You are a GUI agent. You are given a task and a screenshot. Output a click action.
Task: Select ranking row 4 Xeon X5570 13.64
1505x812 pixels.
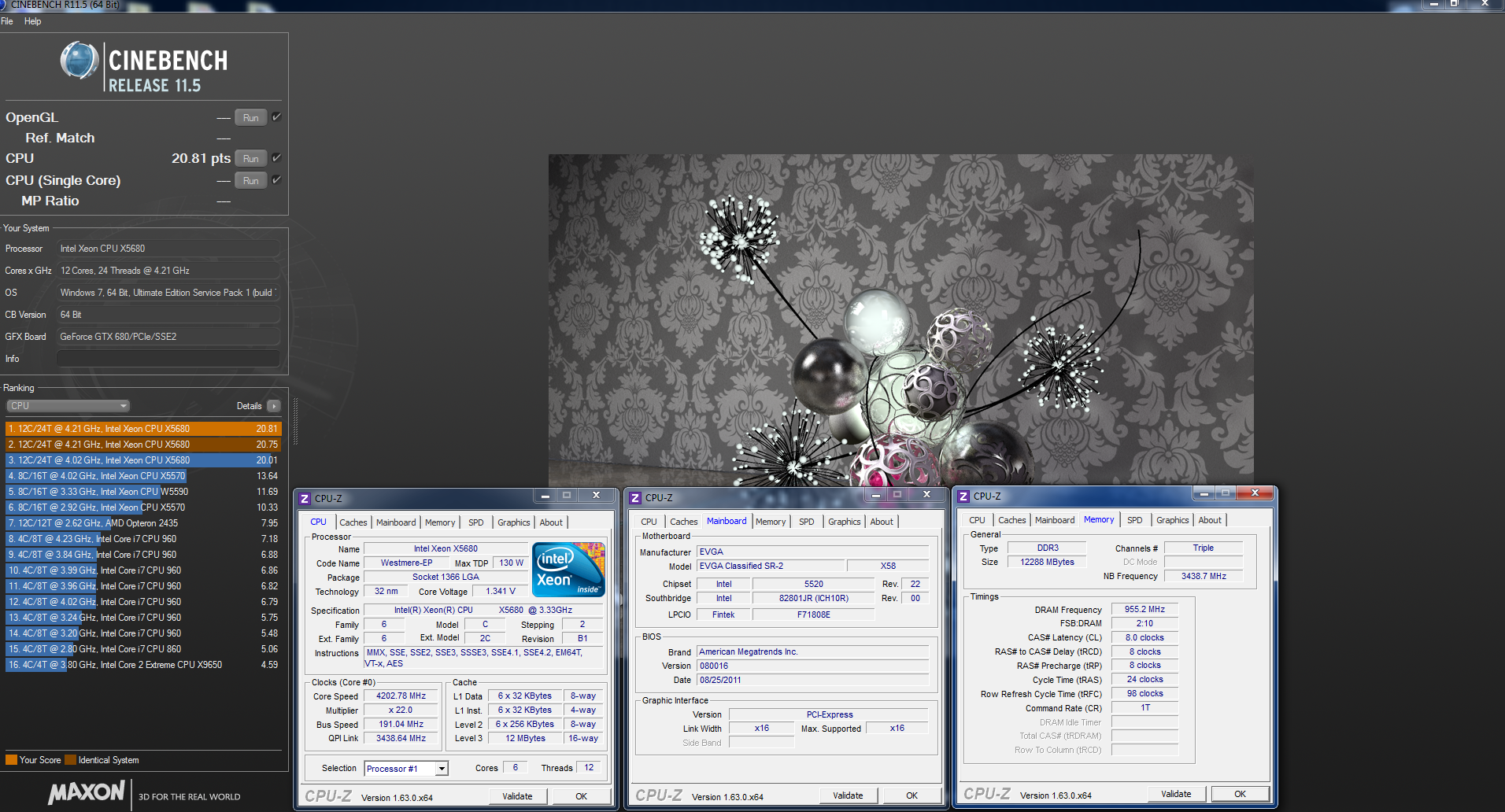point(143,476)
